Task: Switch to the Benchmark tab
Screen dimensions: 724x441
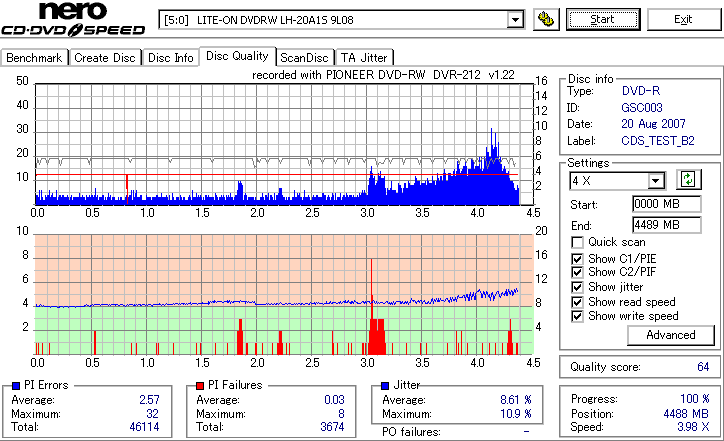Action: pyautogui.click(x=34, y=58)
